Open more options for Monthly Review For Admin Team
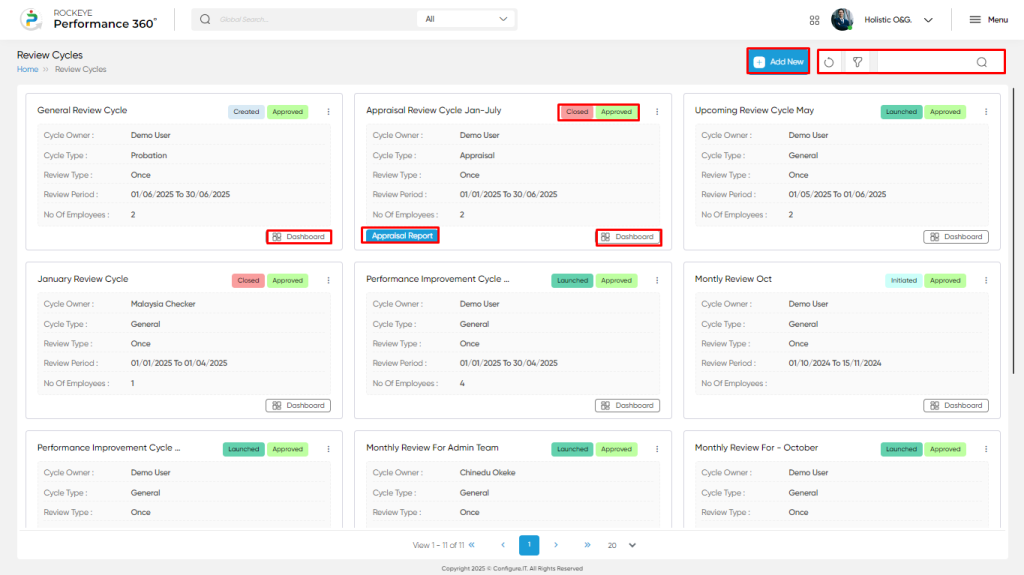The height and width of the screenshot is (575, 1024). click(657, 449)
